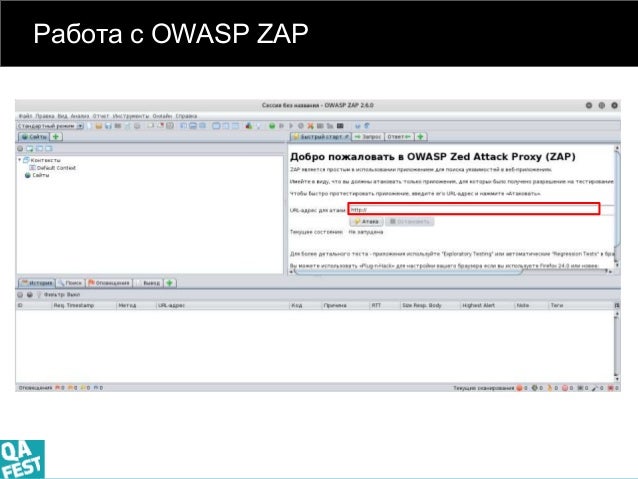Open the Правка menu
Screen dimensions: 638x479
[x=44, y=116]
